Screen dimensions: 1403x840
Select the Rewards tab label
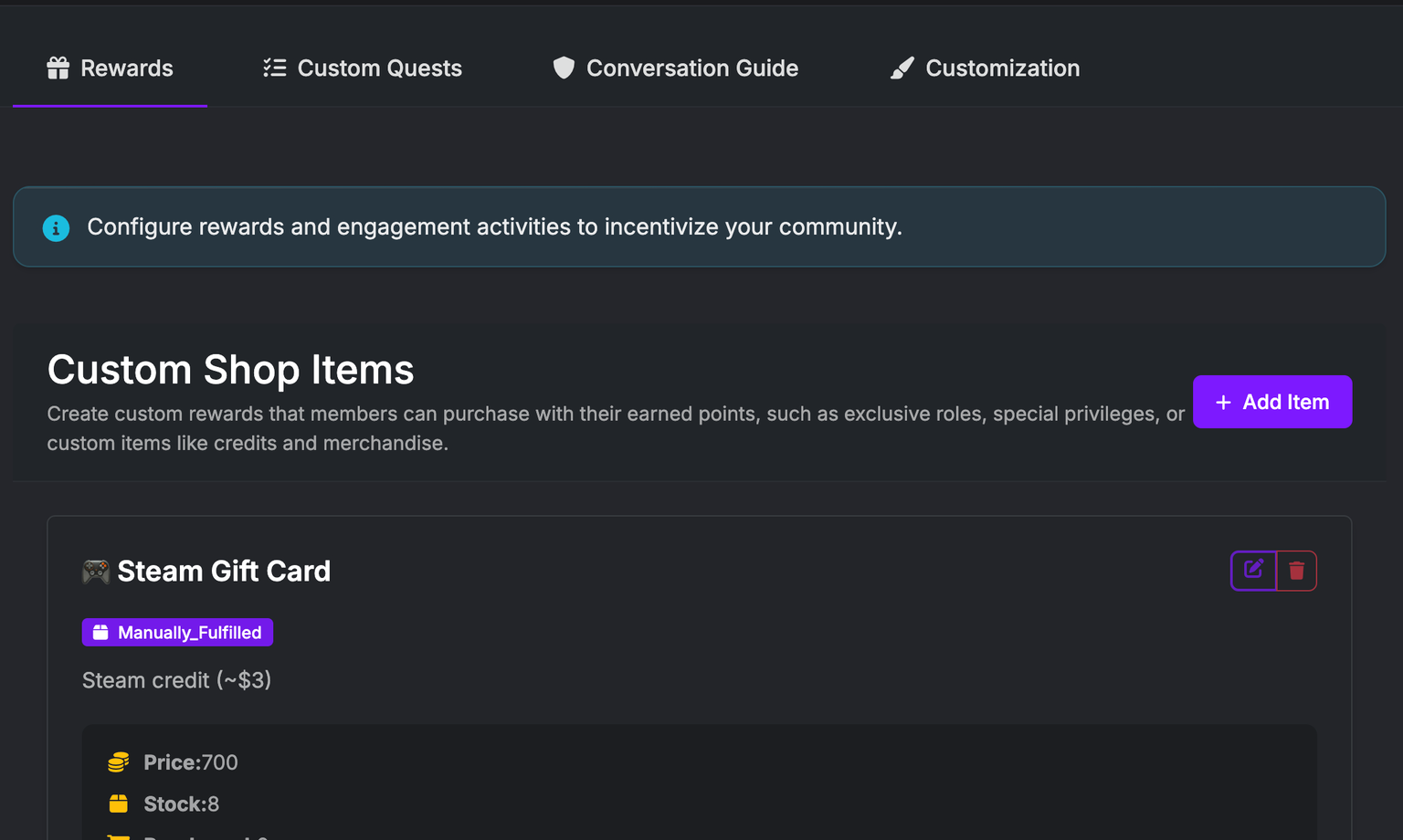coord(126,68)
